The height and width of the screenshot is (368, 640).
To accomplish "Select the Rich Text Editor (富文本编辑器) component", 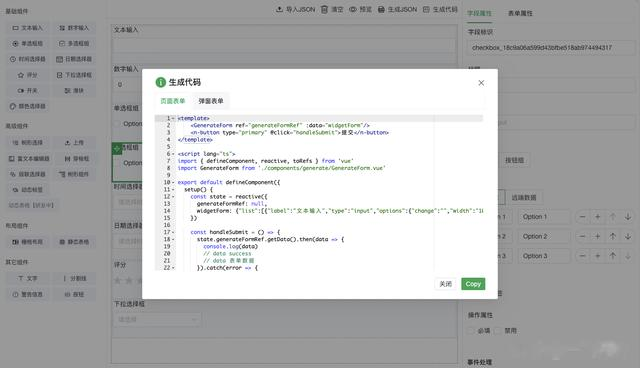I will pos(29,158).
